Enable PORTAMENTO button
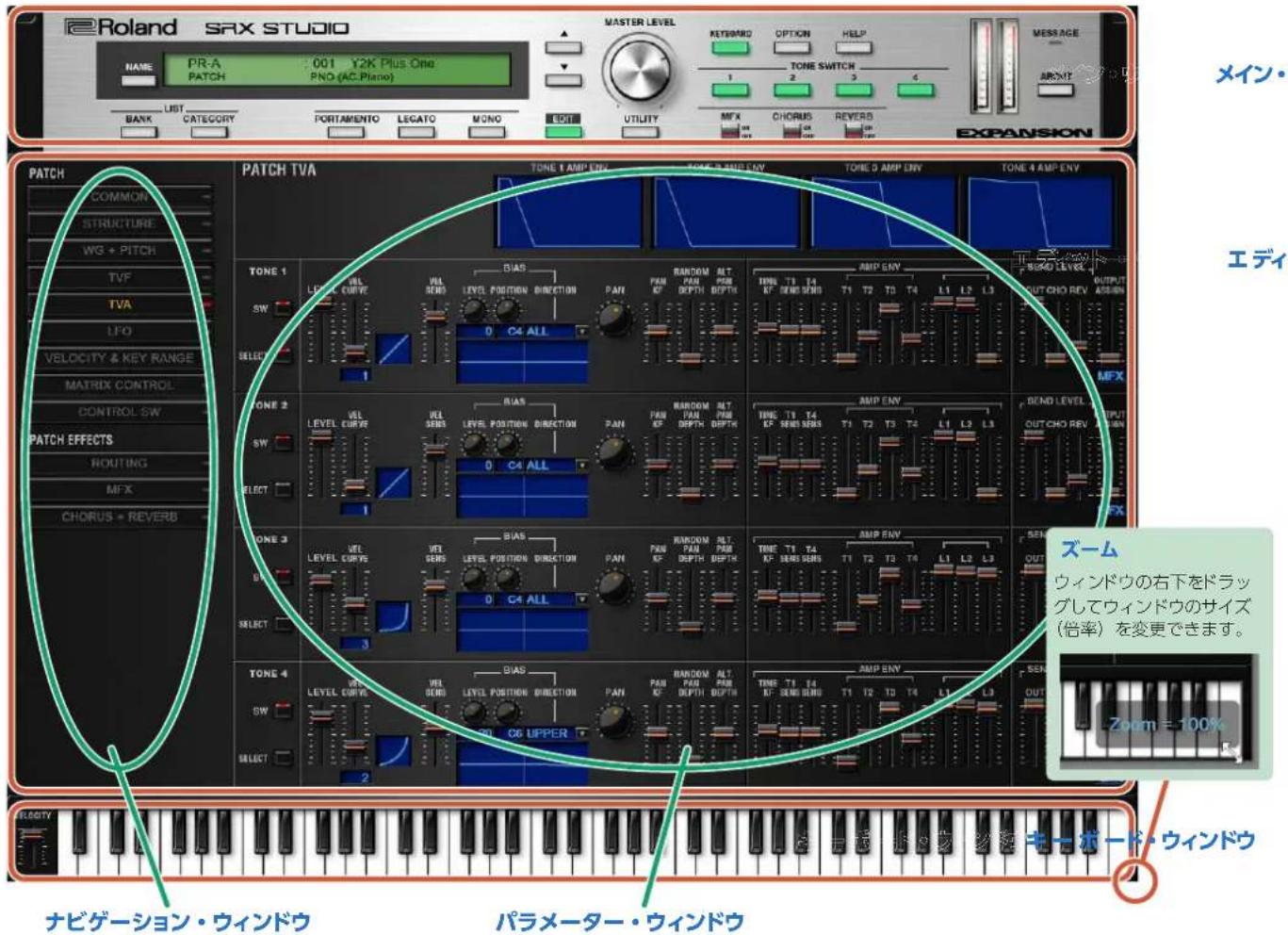Viewport: 1288px width, 935px height. coord(346,132)
